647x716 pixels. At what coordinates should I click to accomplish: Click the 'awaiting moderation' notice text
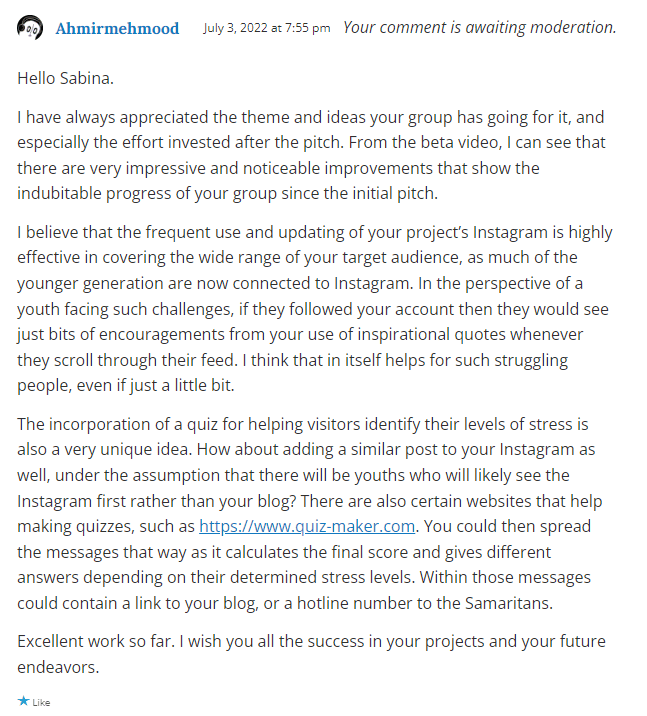(479, 27)
